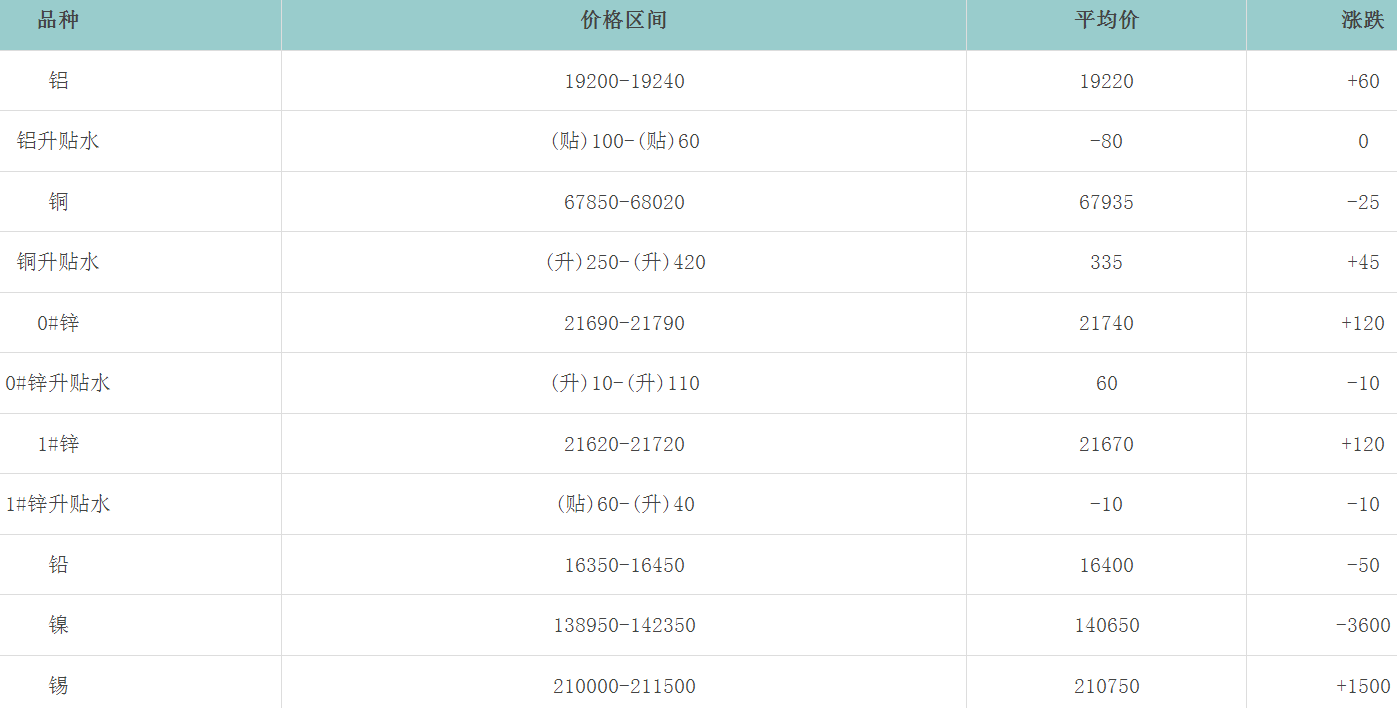Viewport: 1397px width, 708px height.
Task: Click the price range 138950-142350
Action: [624, 625]
